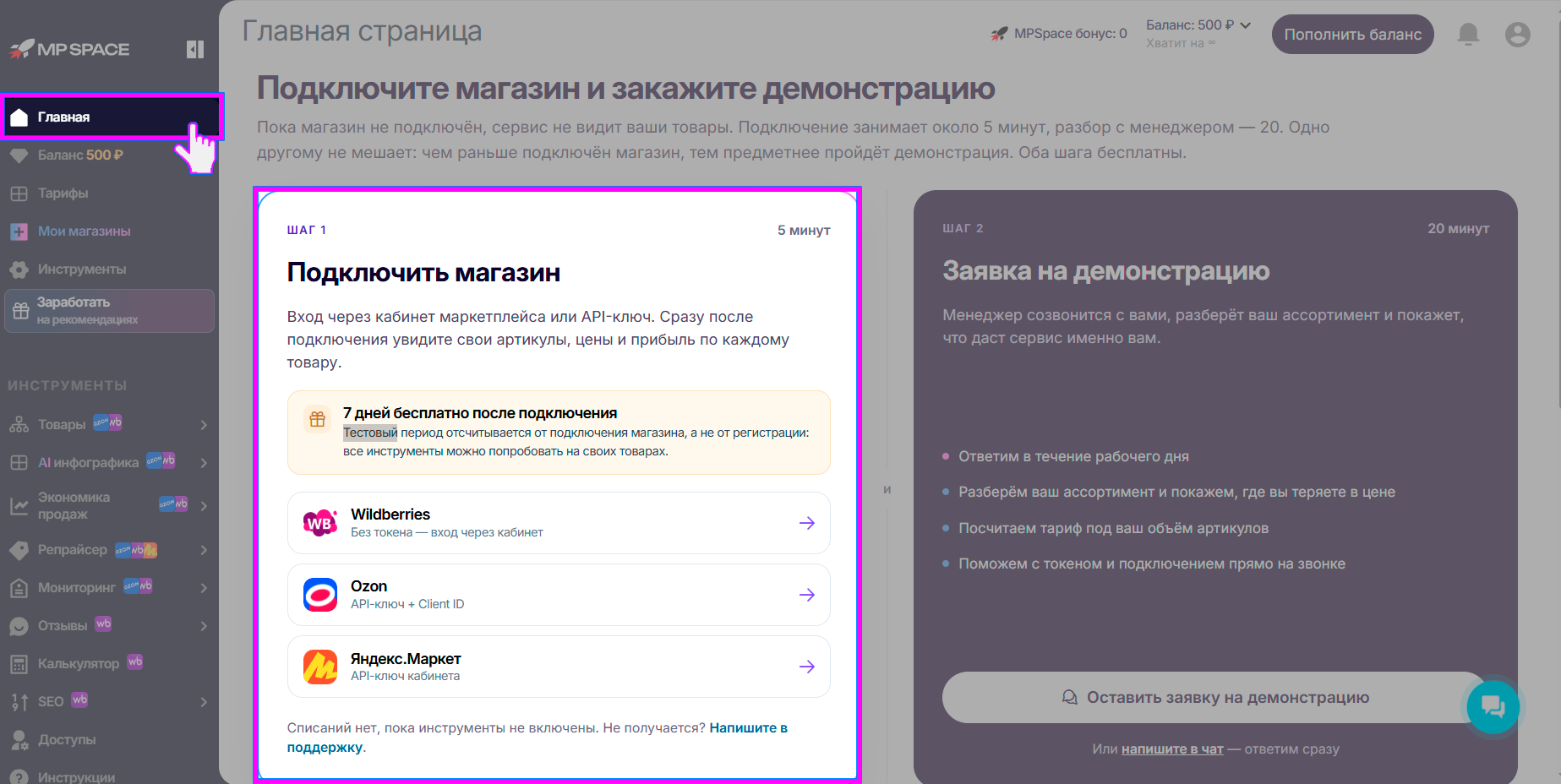Open Мои магазины menu item
This screenshot has width=1561, height=784.
[x=109, y=231]
